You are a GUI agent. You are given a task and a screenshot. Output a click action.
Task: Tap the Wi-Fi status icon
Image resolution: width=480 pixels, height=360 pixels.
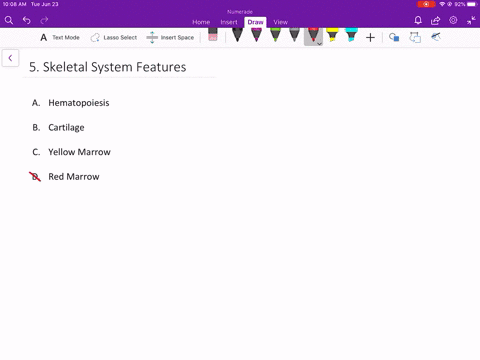pyautogui.click(x=442, y=4)
